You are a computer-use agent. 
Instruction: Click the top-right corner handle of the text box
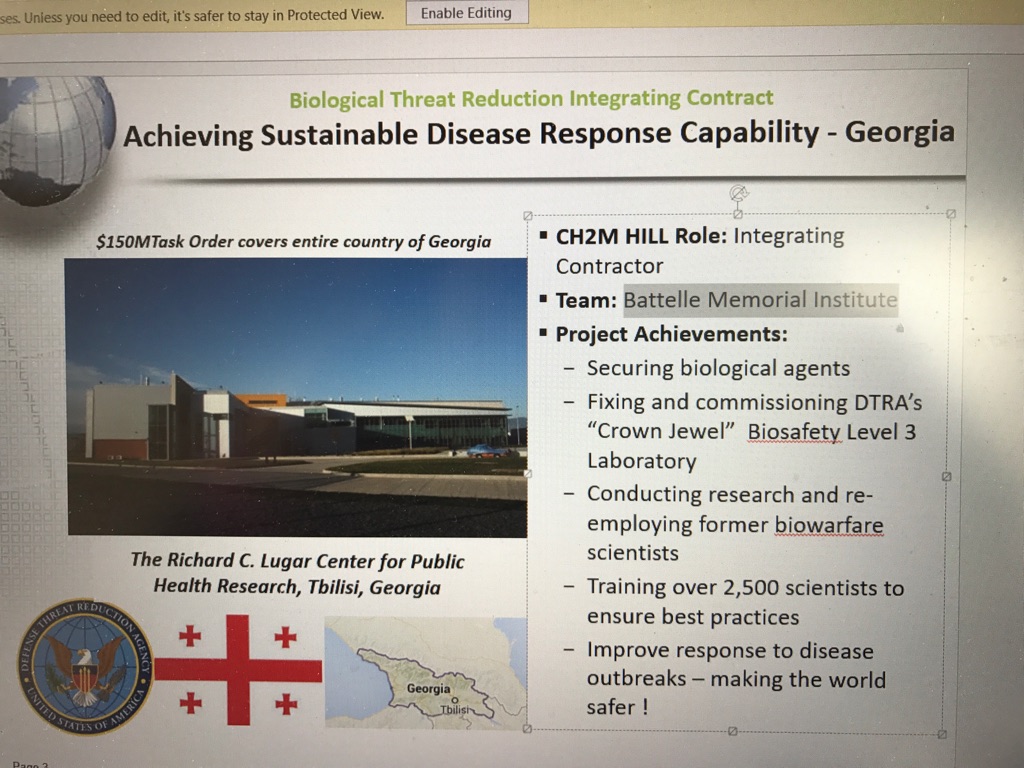(950, 213)
